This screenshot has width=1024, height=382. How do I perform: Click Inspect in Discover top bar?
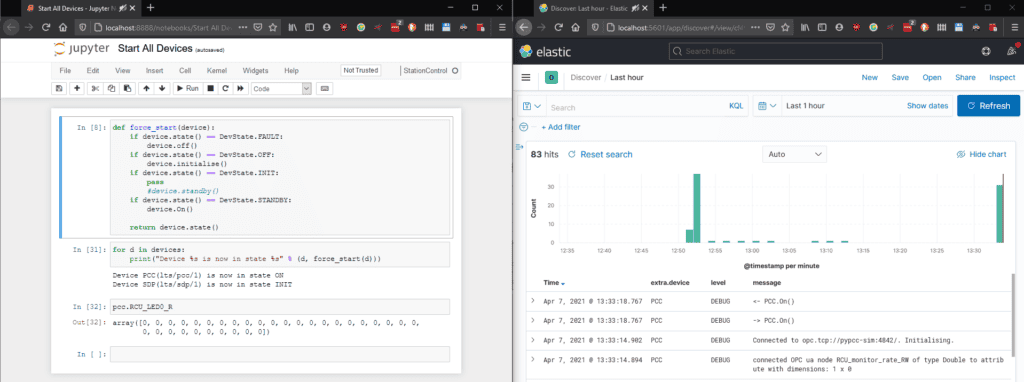(x=1002, y=77)
